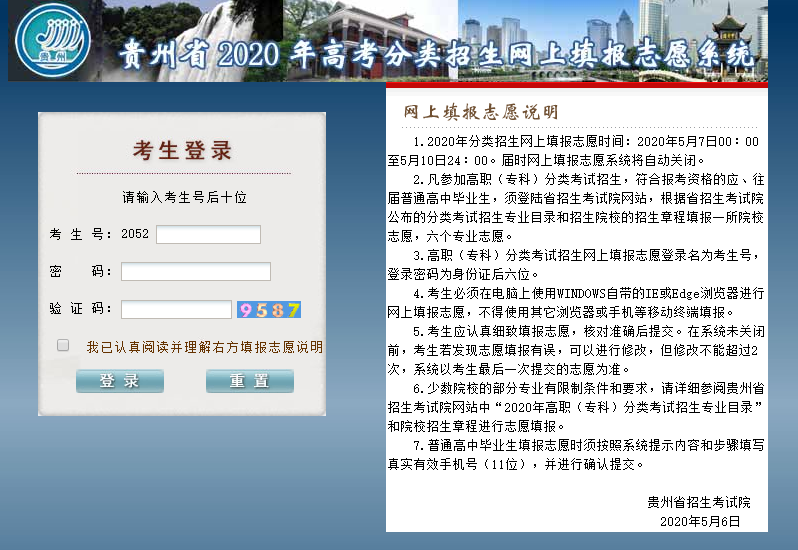Click instruction item 3 about login name and password
Screen dimensions: 798x550
[575, 264]
